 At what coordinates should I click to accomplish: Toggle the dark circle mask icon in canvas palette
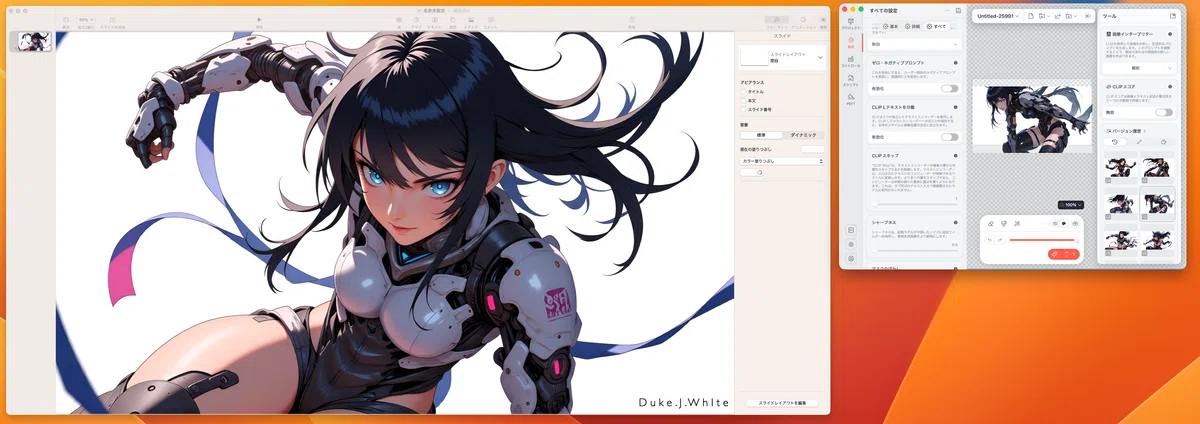tap(1064, 224)
